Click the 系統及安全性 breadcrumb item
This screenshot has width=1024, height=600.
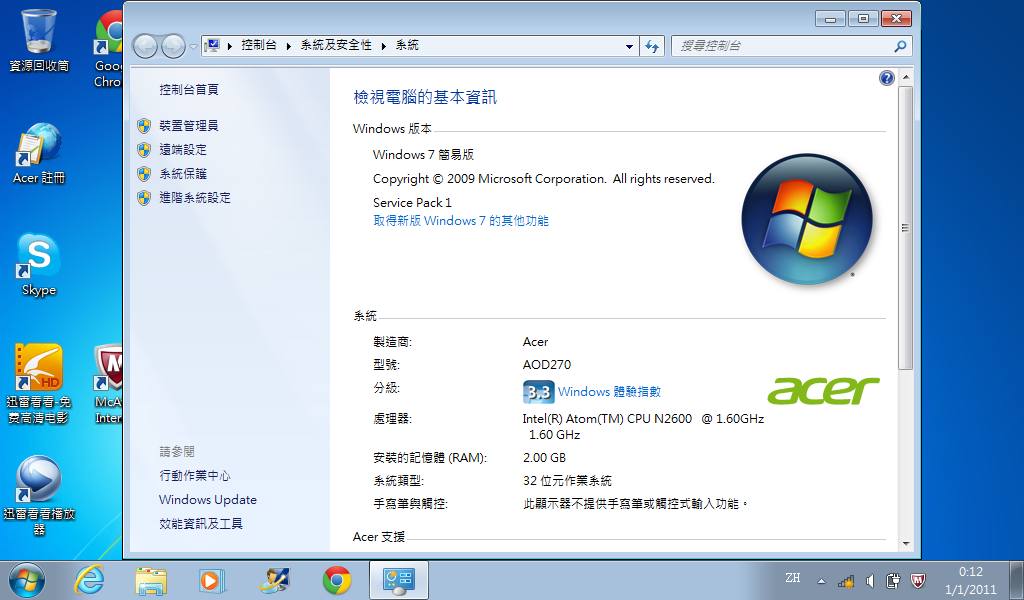(336, 45)
